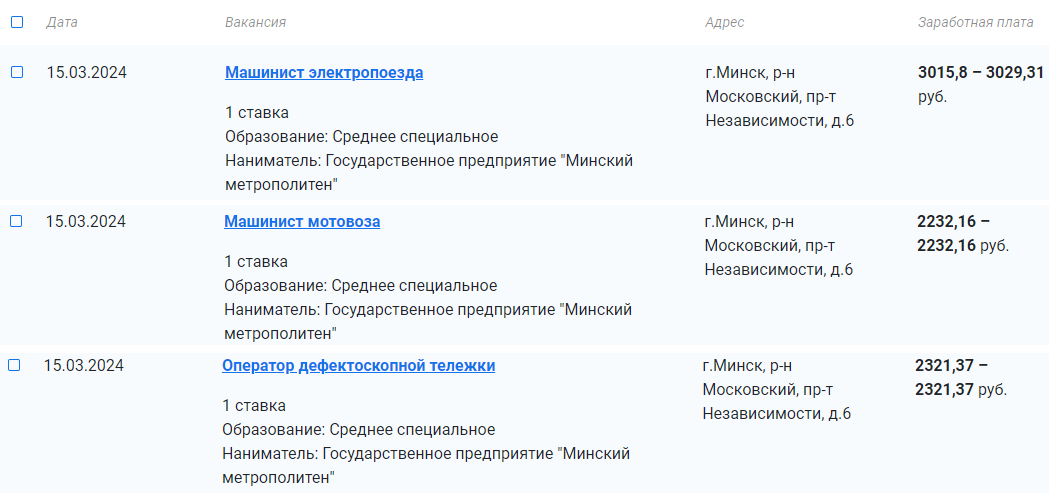The height and width of the screenshot is (503, 1049).
Task: Toggle the select-all checkbox in table header
Action: pyautogui.click(x=17, y=22)
